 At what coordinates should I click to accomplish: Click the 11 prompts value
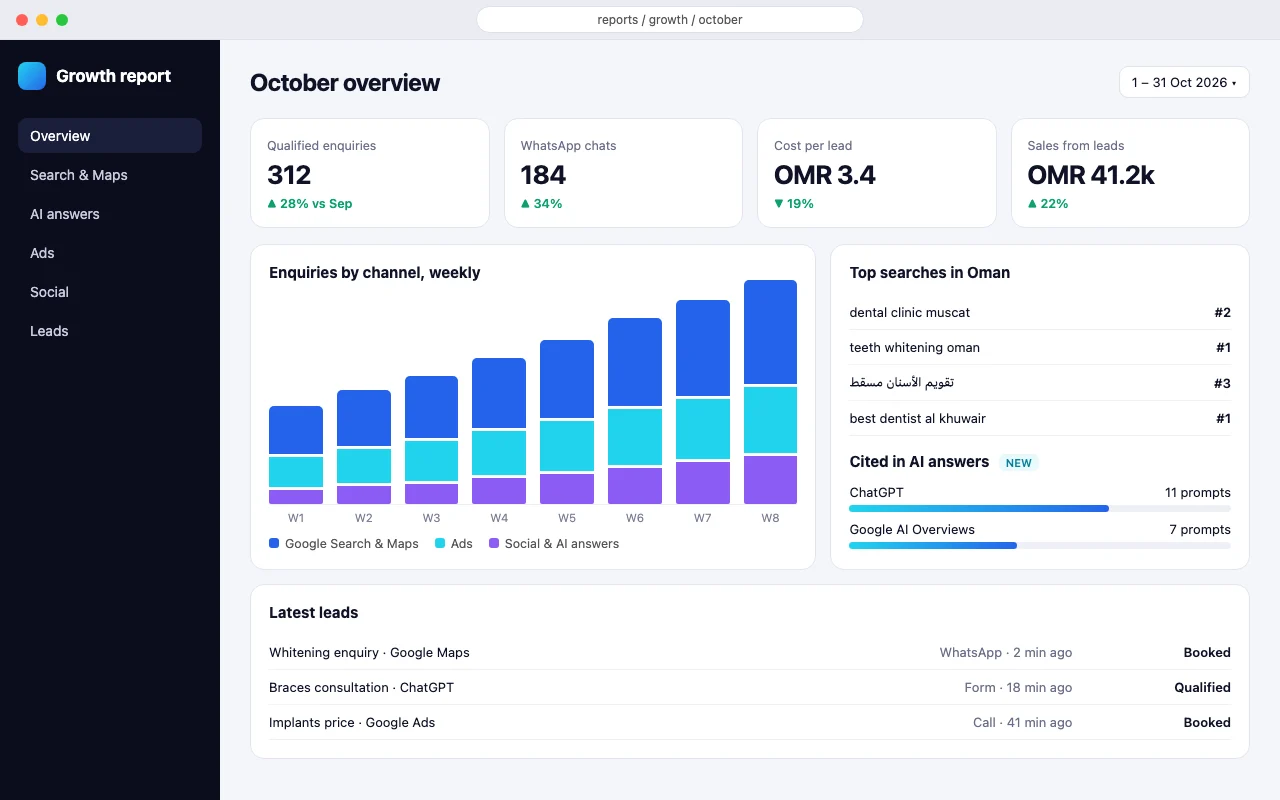tap(1198, 492)
